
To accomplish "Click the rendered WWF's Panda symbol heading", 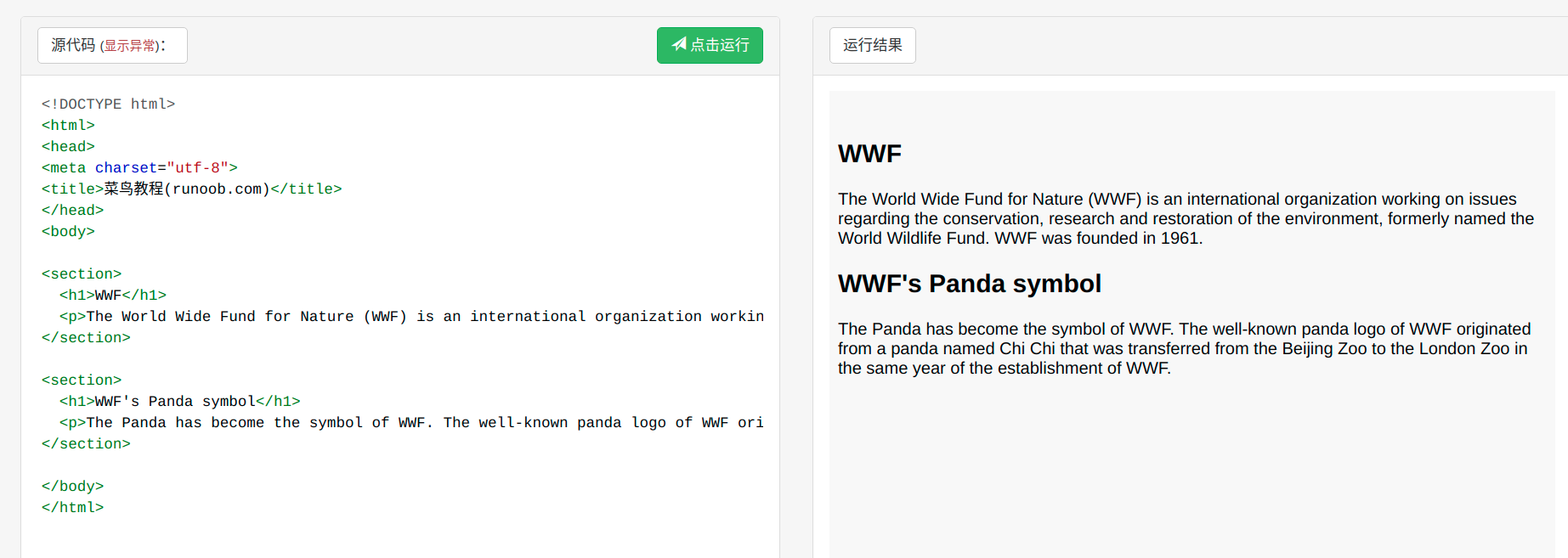I will click(x=969, y=284).
